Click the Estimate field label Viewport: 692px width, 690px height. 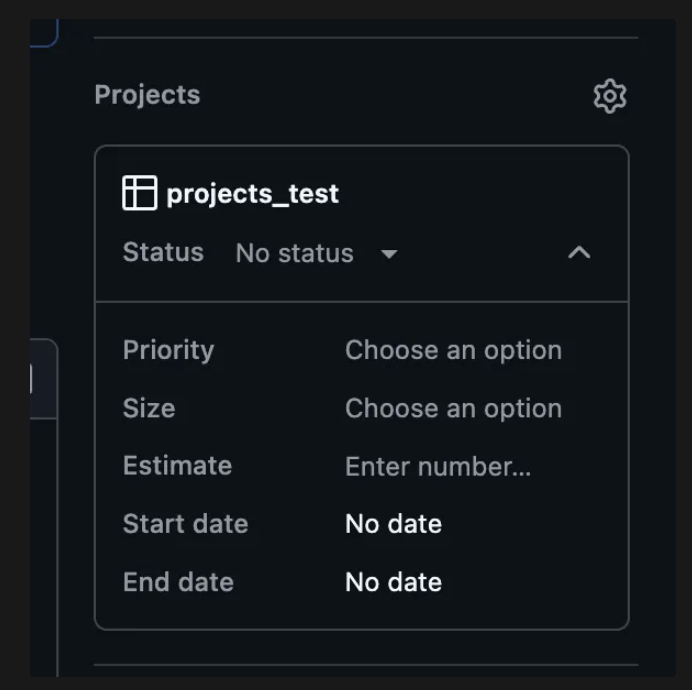177,466
